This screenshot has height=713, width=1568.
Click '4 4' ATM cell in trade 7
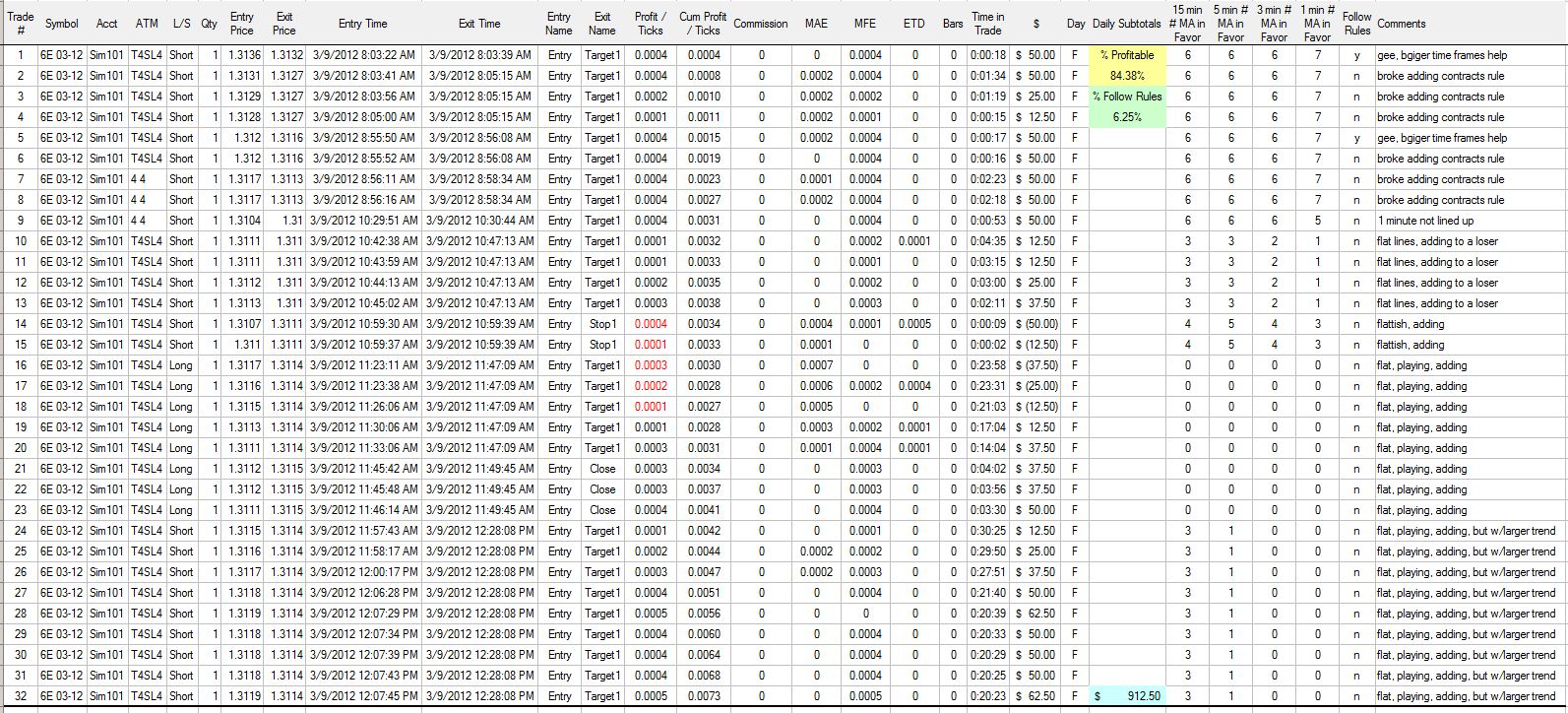(x=148, y=179)
